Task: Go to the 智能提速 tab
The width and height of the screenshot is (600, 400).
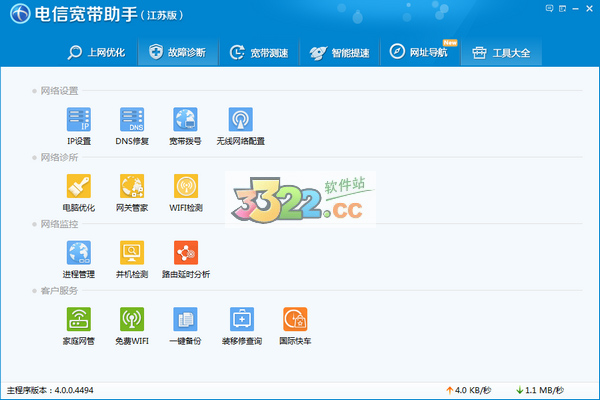Action: pos(339,52)
